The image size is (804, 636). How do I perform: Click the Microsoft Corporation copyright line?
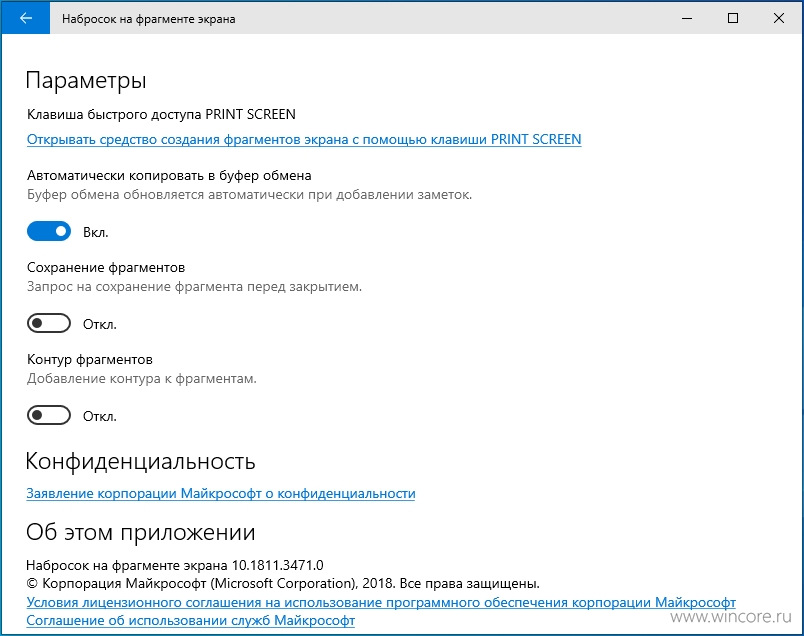tap(283, 584)
